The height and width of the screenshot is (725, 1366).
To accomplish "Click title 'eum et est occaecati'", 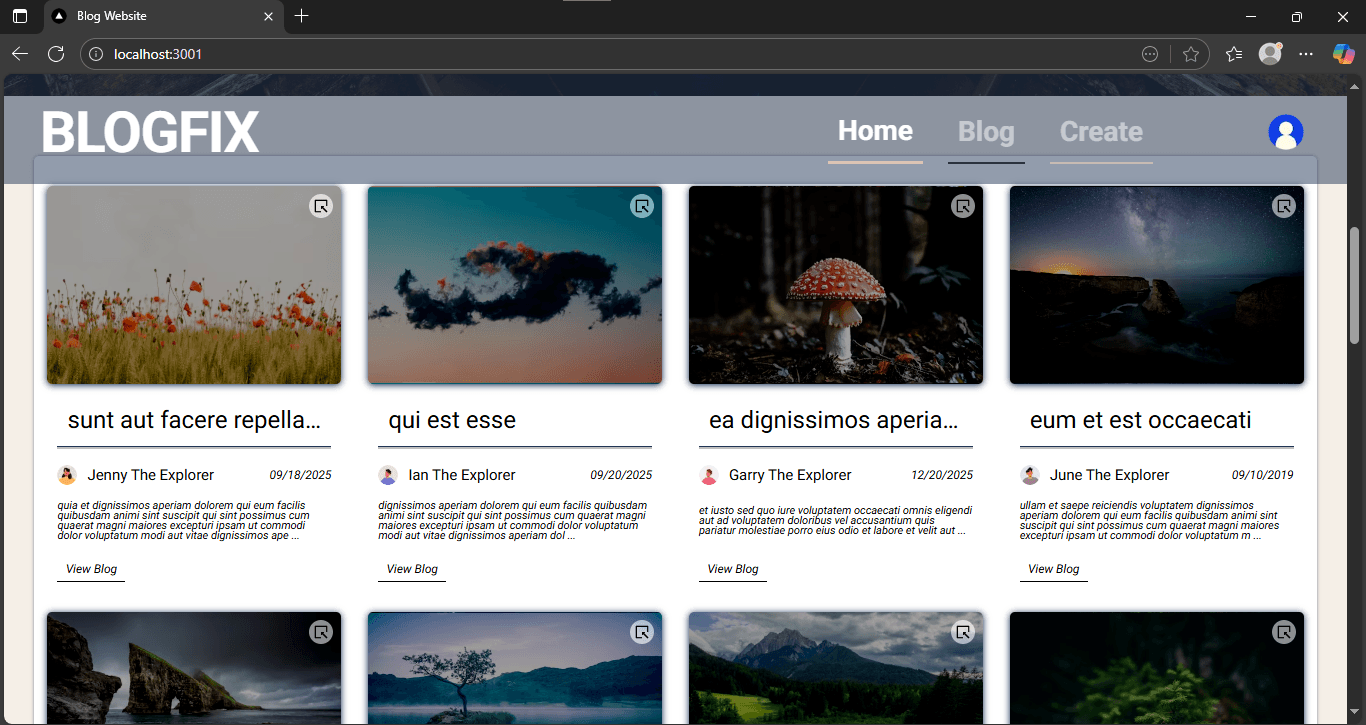I will tap(1141, 420).
